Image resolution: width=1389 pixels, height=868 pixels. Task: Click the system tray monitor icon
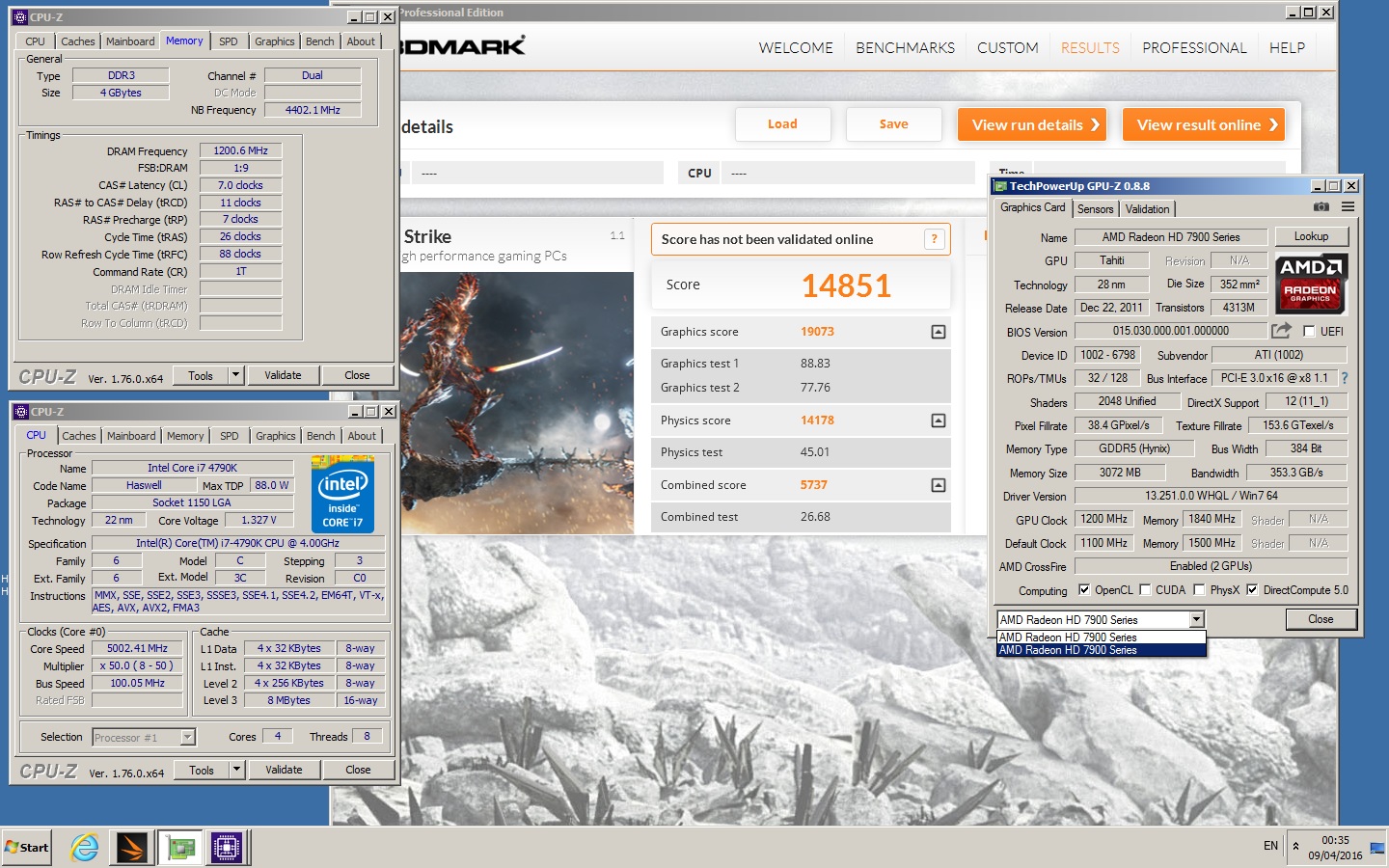(x=1376, y=848)
